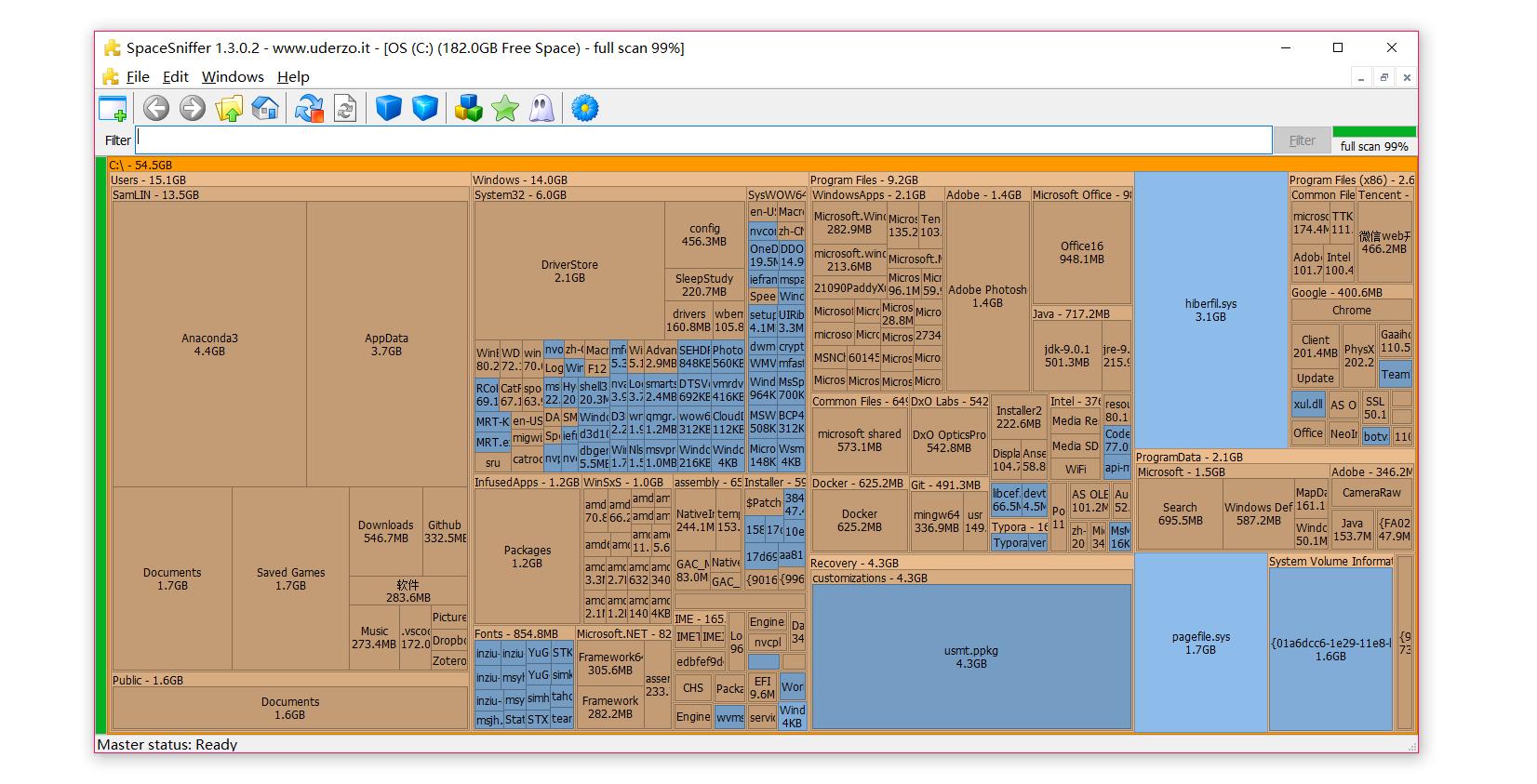This screenshot has width=1537, height=784.
Task: Click the blue flower donate icon
Action: click(x=584, y=109)
